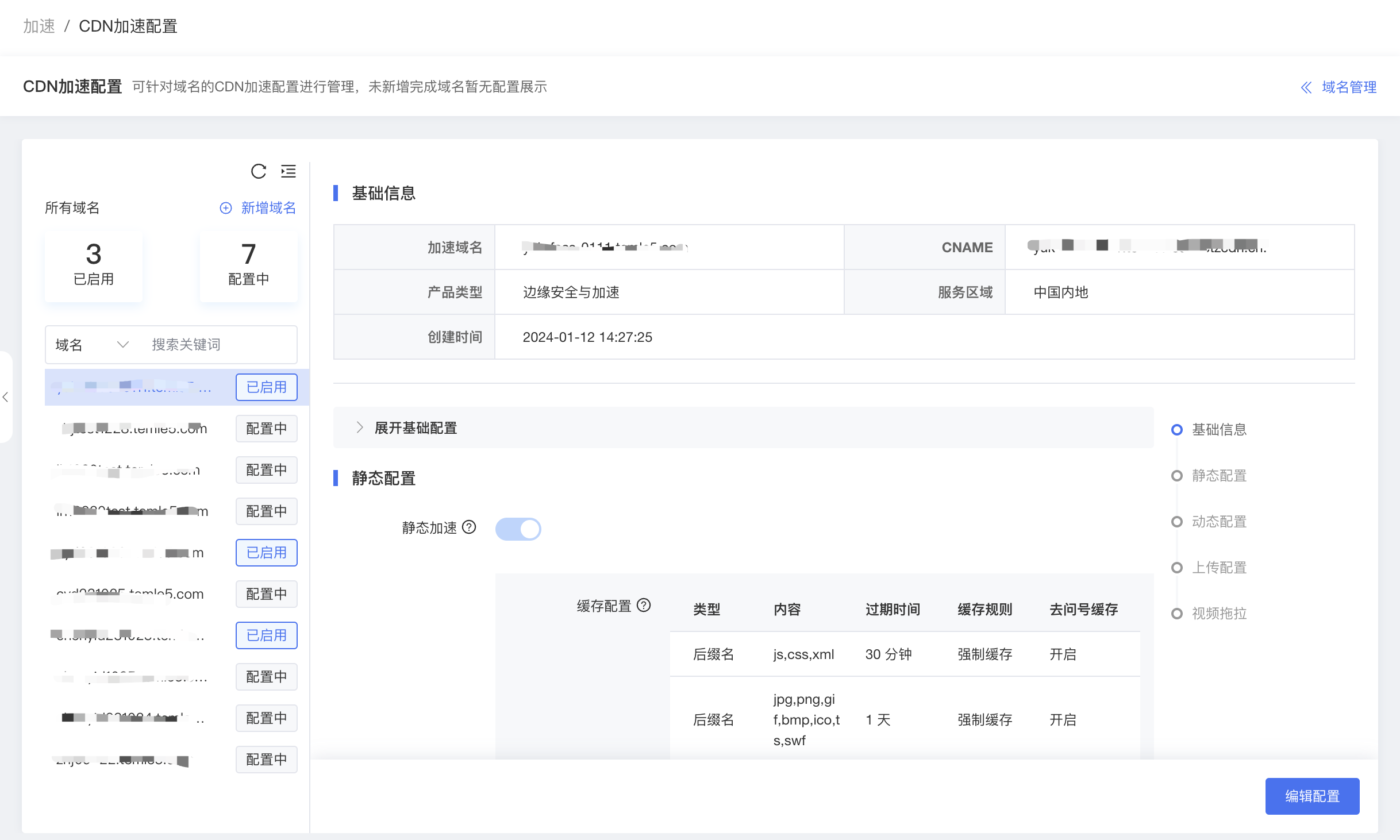
Task: Click the double-chevron icon beside 域名管理
Action: (x=1306, y=87)
